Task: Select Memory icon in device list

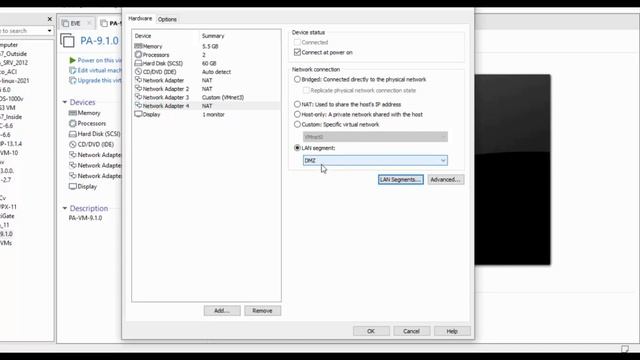Action: (138, 46)
